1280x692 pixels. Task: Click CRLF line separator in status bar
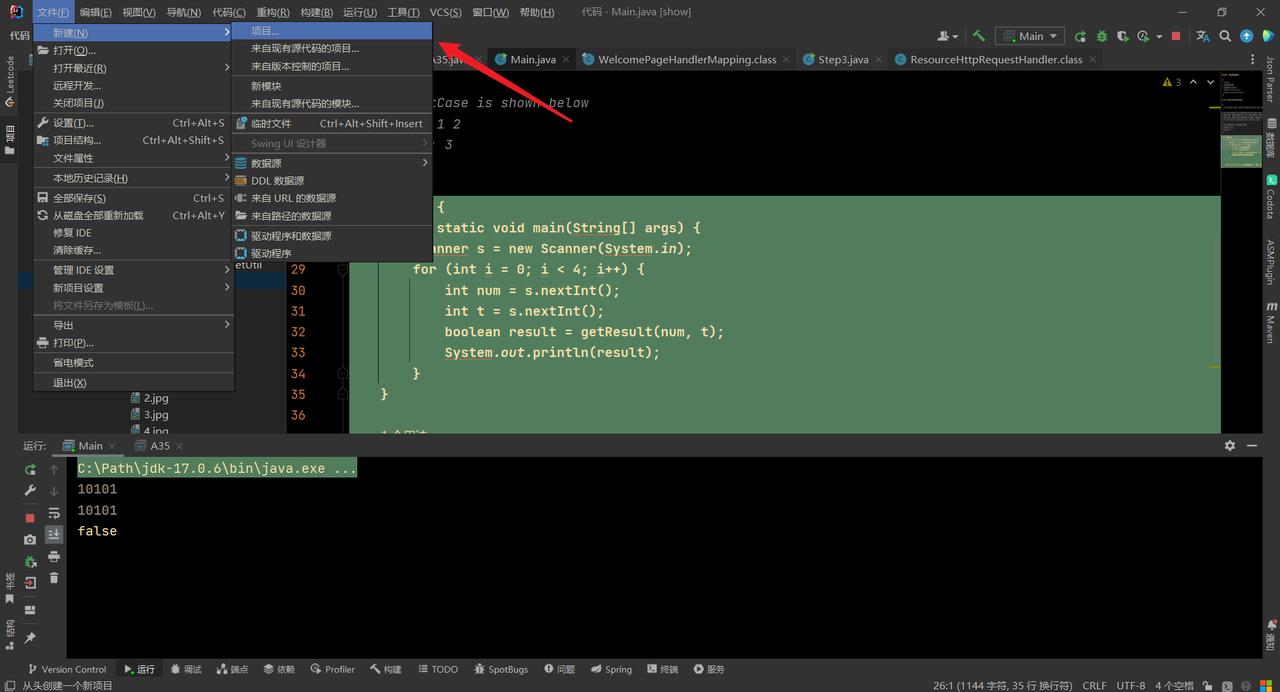[1094, 686]
